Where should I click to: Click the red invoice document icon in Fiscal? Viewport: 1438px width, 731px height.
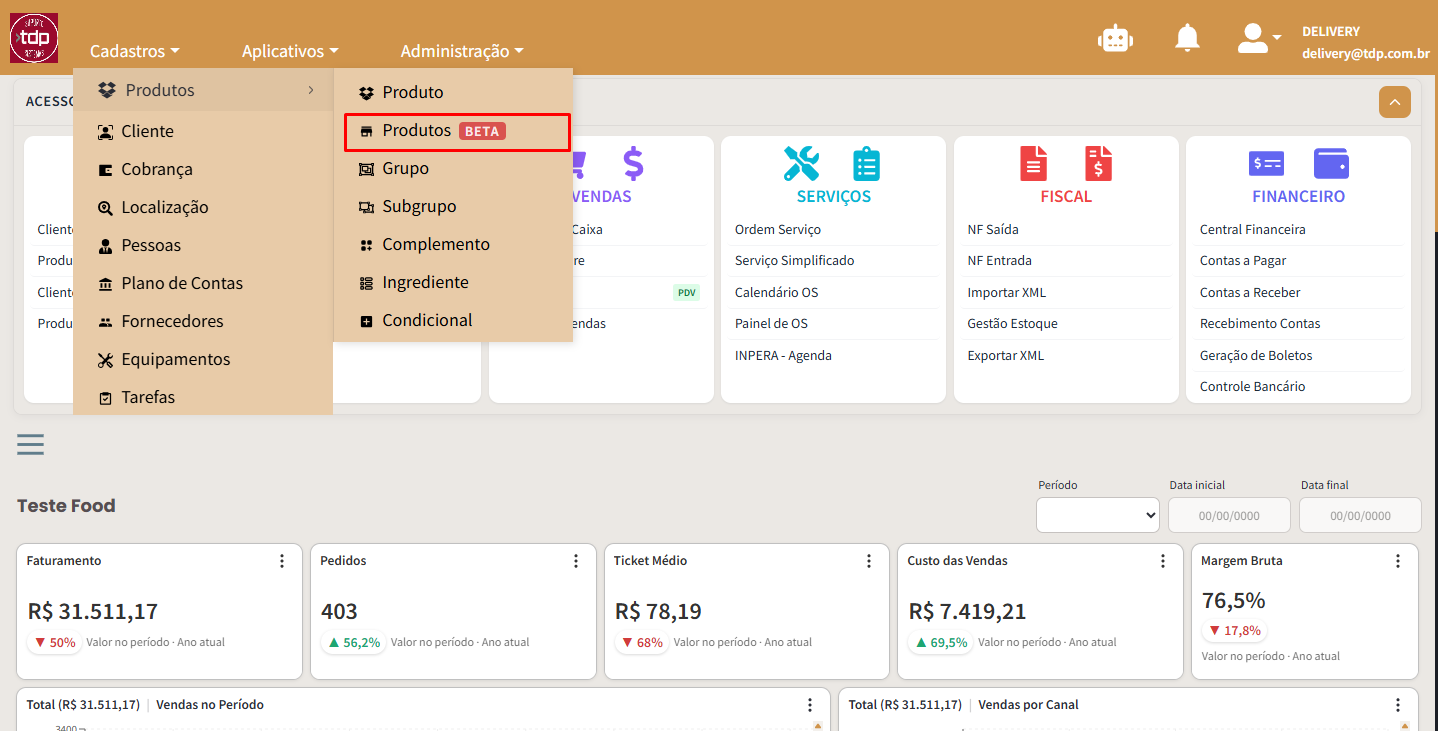click(x=1033, y=163)
